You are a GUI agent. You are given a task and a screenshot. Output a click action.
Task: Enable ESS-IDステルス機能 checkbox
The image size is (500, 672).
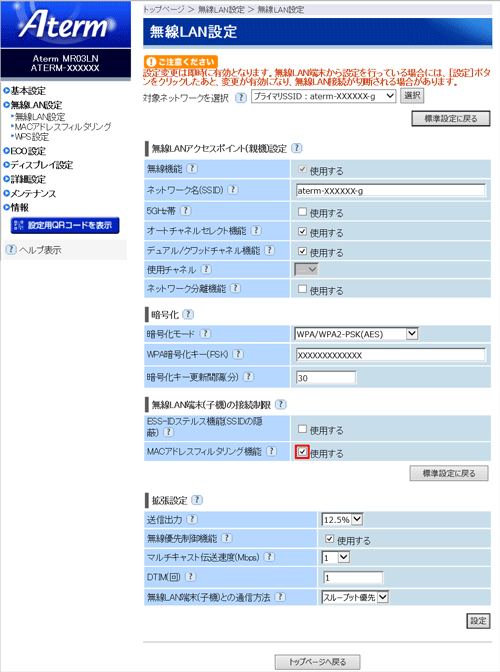point(302,429)
